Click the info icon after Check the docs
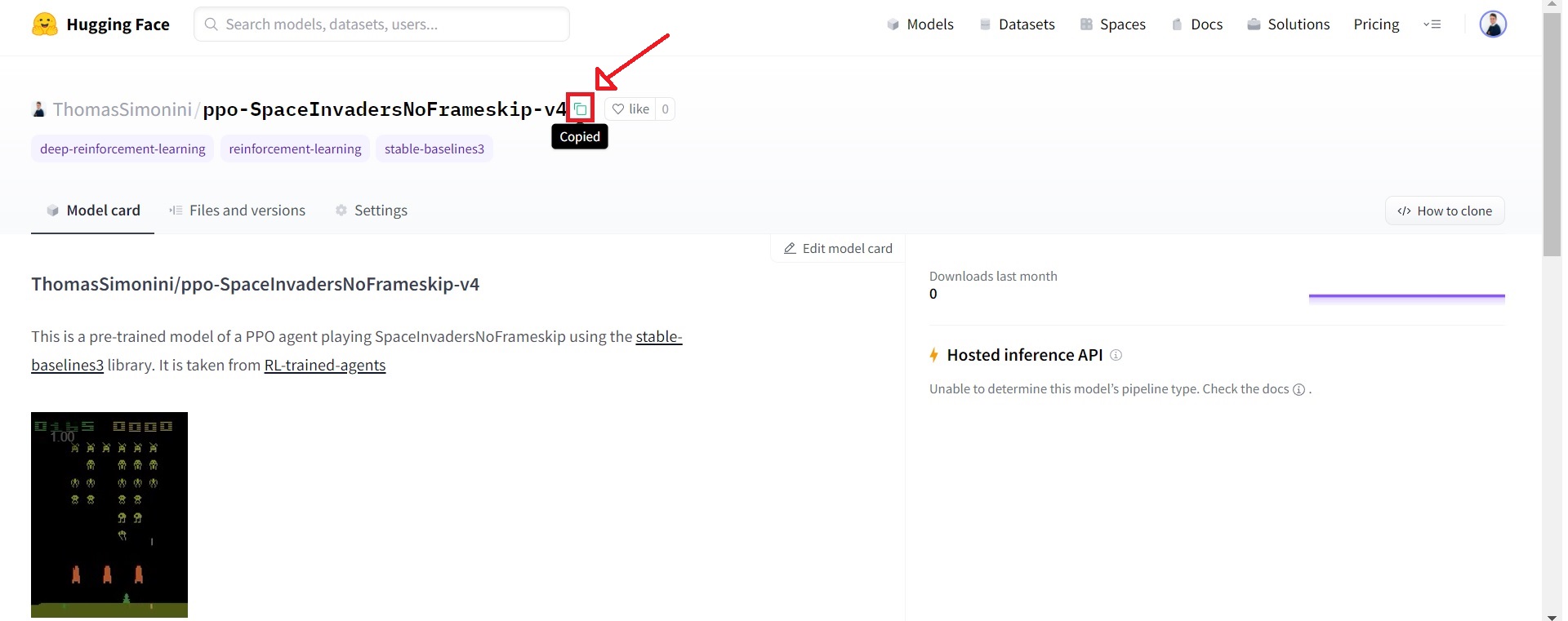Image resolution: width=1568 pixels, height=621 pixels. (1298, 389)
